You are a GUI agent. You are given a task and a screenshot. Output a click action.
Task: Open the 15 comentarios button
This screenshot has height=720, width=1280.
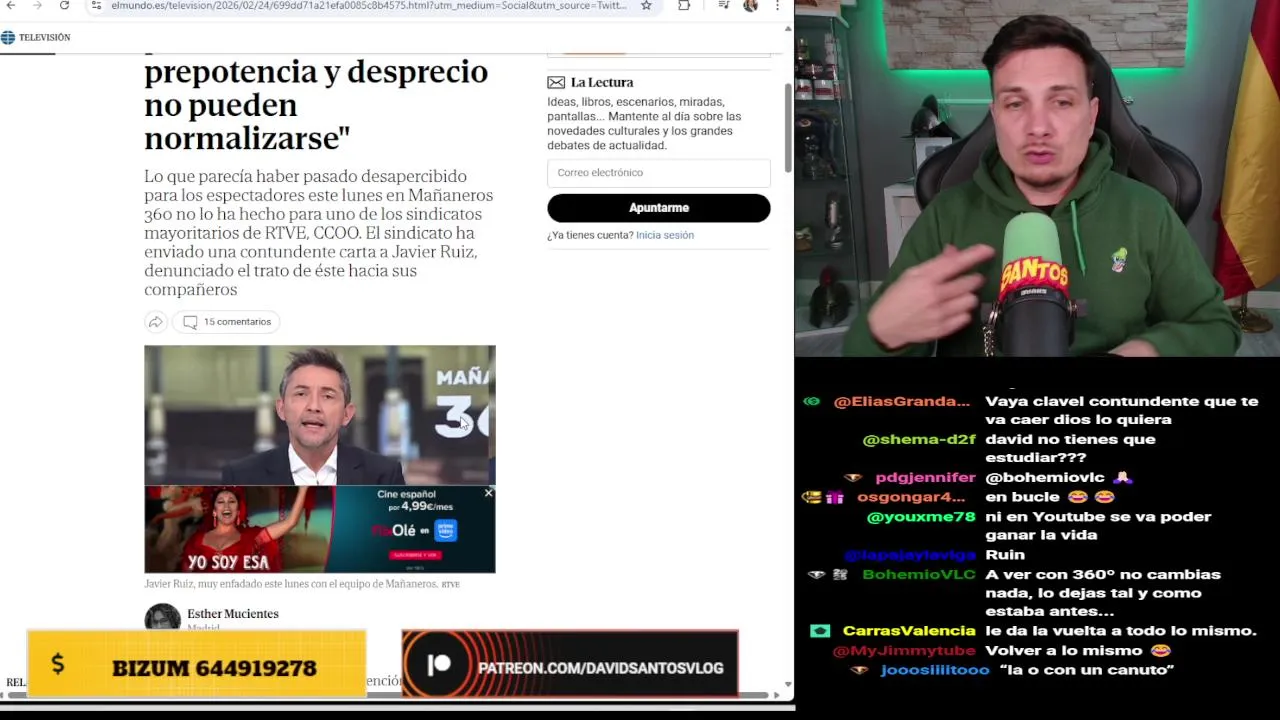point(227,322)
